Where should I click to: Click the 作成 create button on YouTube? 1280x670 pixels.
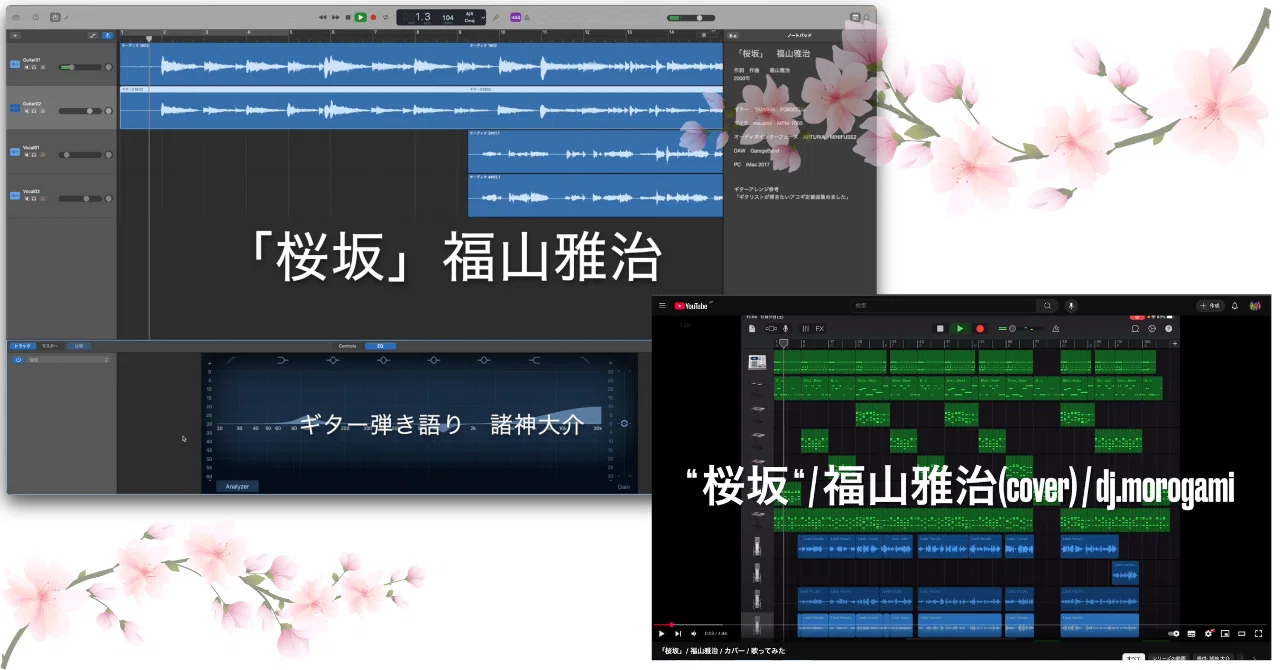pyautogui.click(x=1208, y=305)
